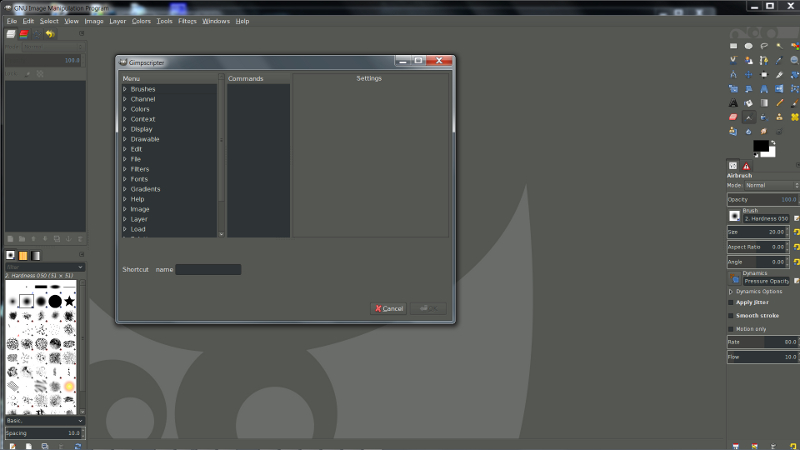800x450 pixels.
Task: Open the Basic, brush tag dropdown
Action: click(45, 420)
